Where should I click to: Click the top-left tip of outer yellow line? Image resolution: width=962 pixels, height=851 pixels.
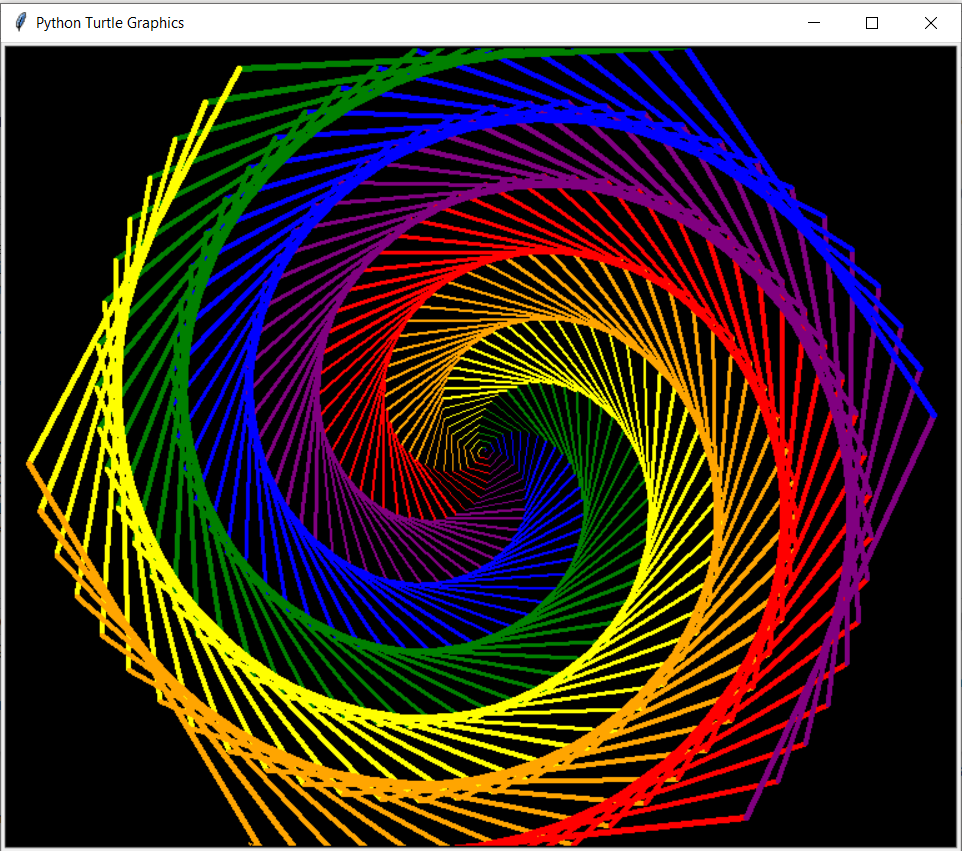point(240,69)
